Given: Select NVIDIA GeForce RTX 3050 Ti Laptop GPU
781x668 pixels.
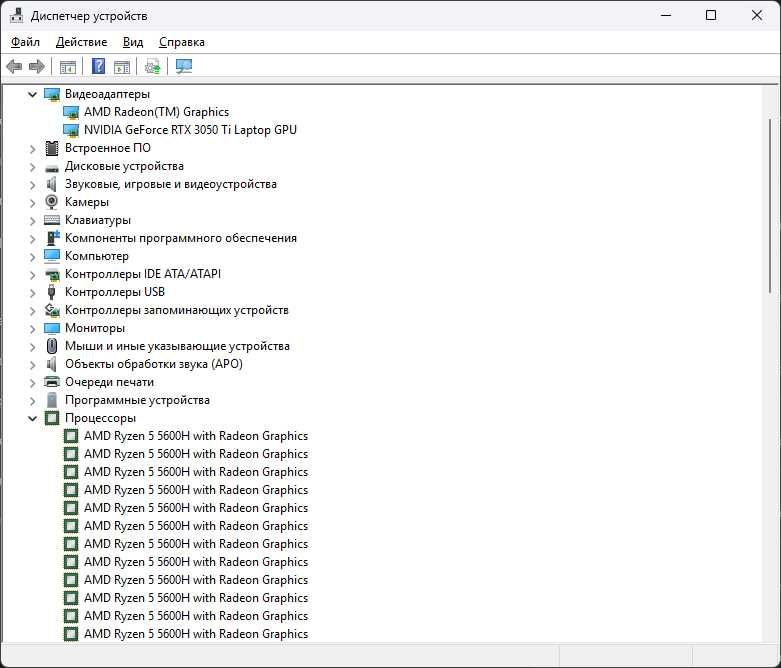Looking at the screenshot, I should 190,130.
